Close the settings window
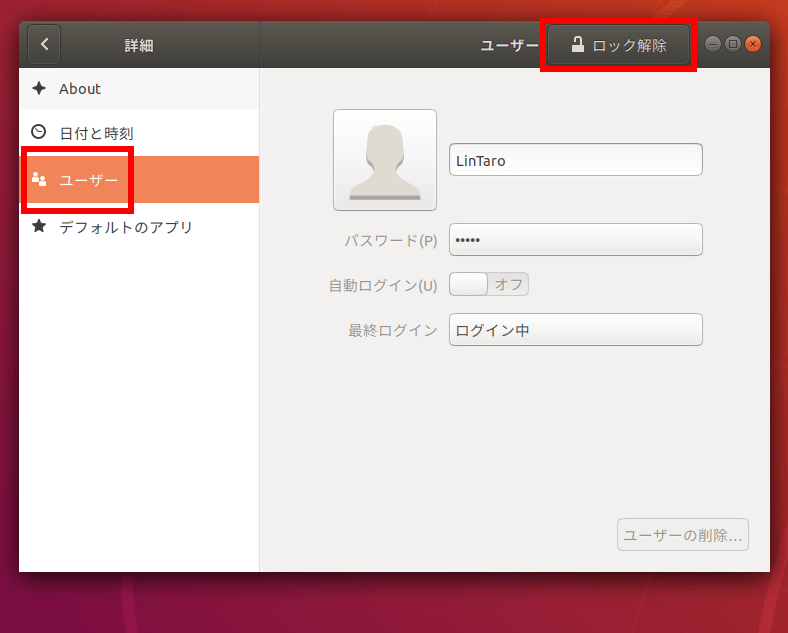788x633 pixels. [753, 44]
